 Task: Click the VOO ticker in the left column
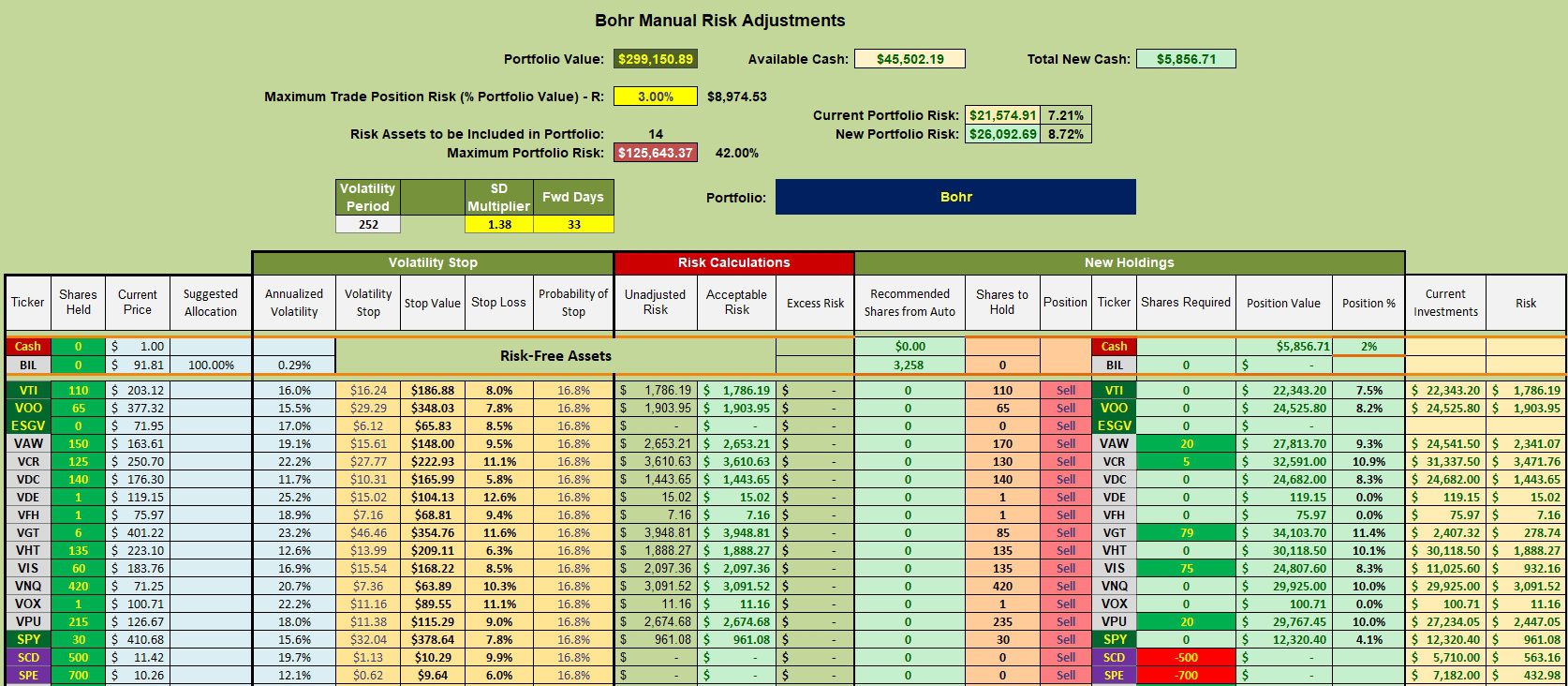pyautogui.click(x=27, y=409)
